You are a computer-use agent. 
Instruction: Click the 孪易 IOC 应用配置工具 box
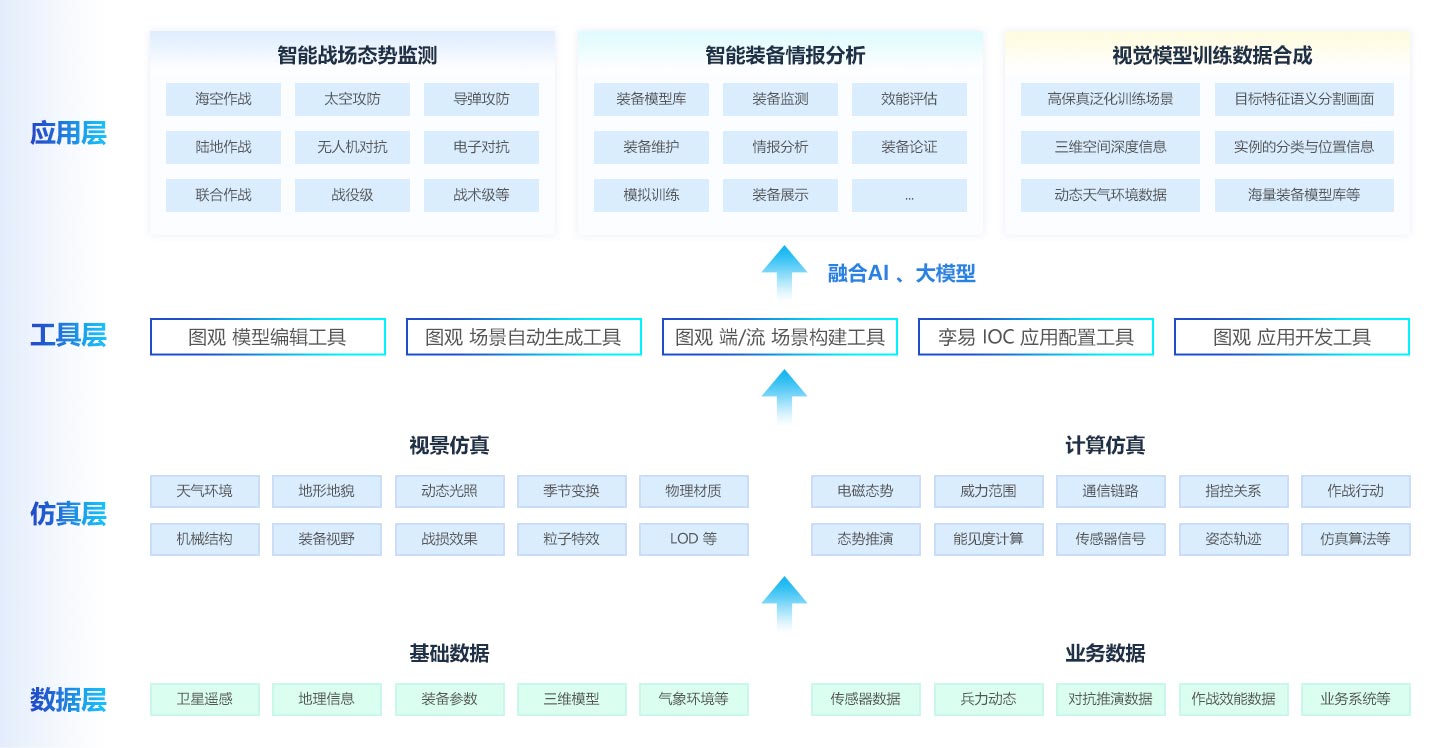[1035, 337]
